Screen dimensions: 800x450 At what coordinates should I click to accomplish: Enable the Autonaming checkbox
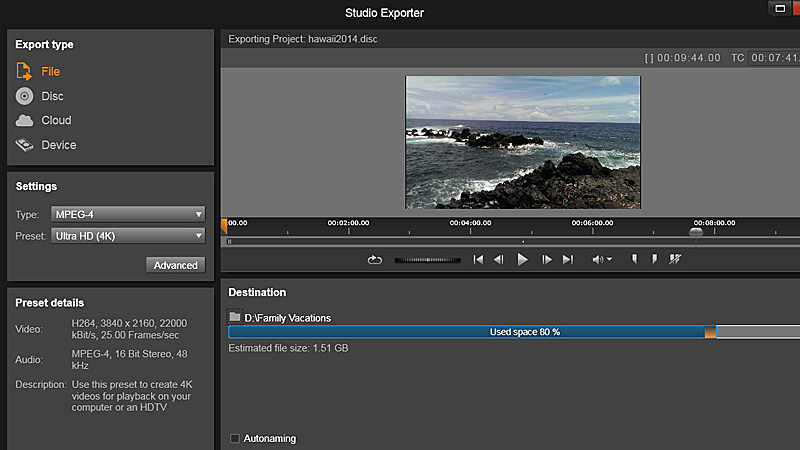(x=235, y=438)
